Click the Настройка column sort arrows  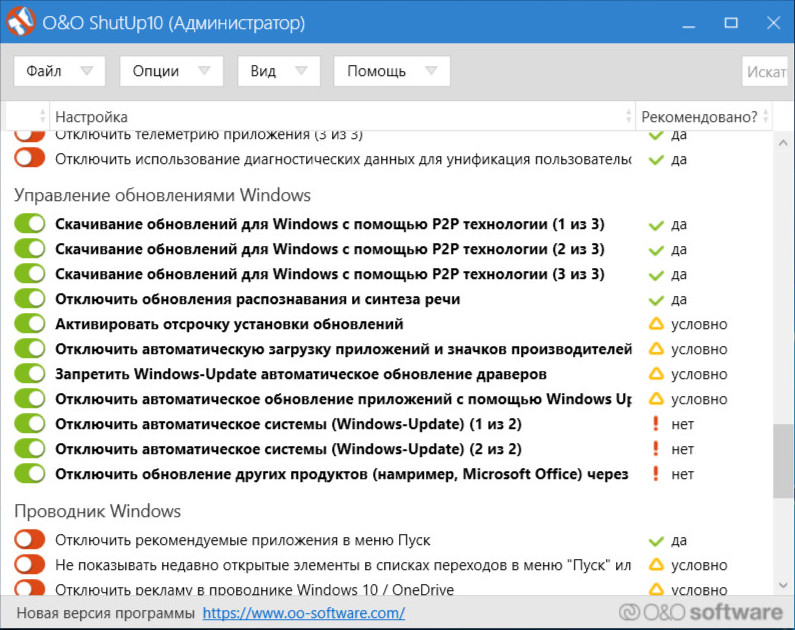coord(628,116)
